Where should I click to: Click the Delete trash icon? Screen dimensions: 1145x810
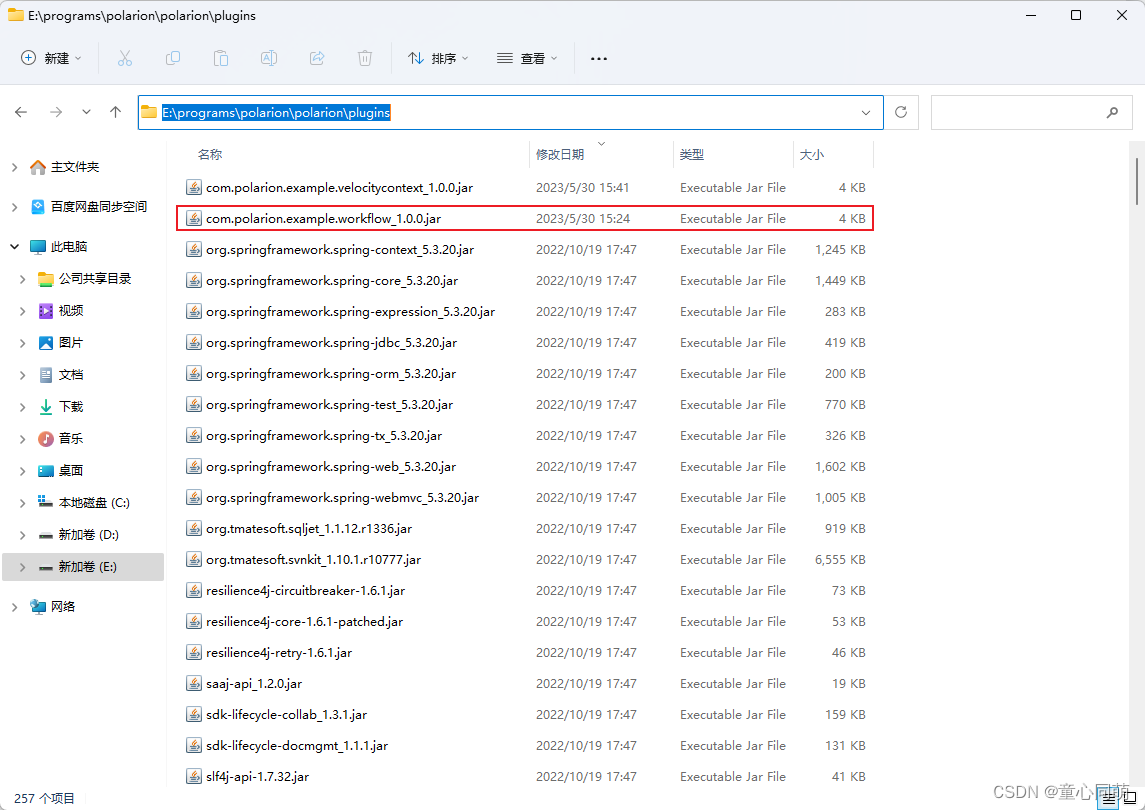[x=365, y=58]
